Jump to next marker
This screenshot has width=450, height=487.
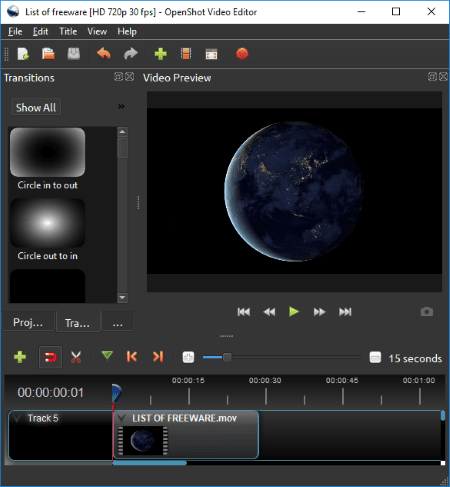(158, 357)
